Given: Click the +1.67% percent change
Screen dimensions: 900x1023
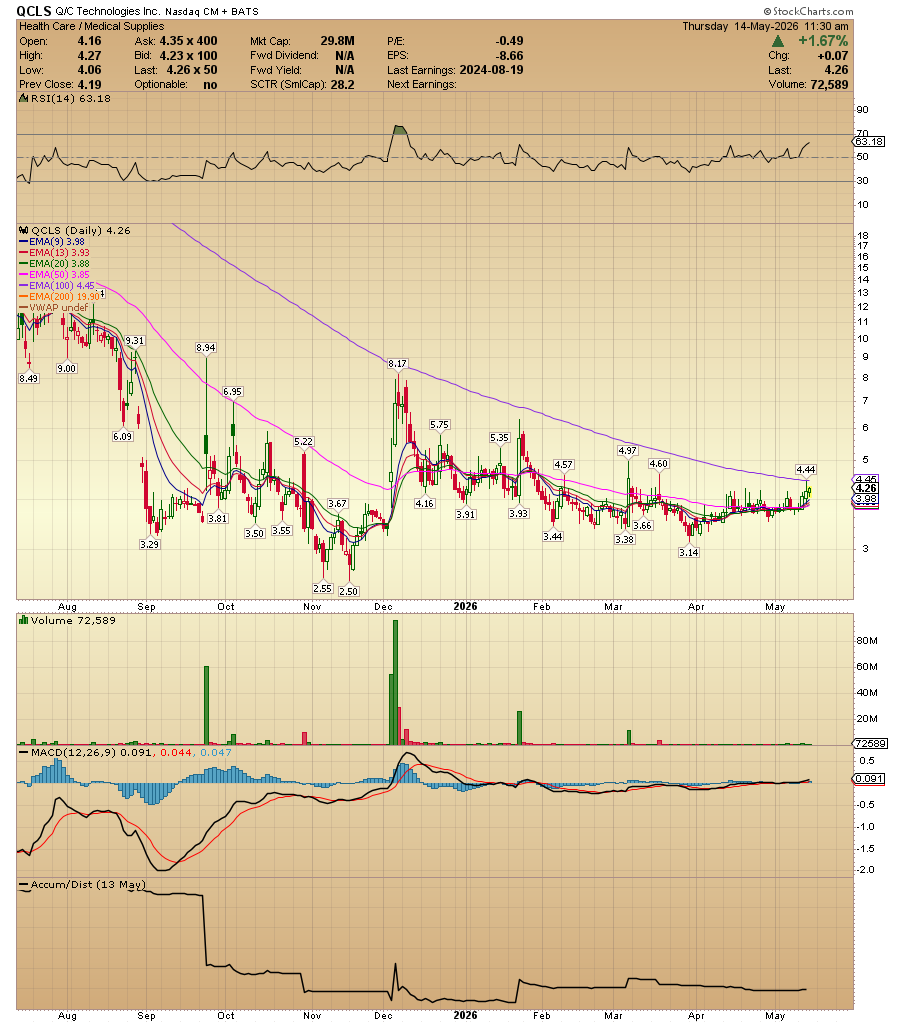Looking at the screenshot, I should coord(823,41).
